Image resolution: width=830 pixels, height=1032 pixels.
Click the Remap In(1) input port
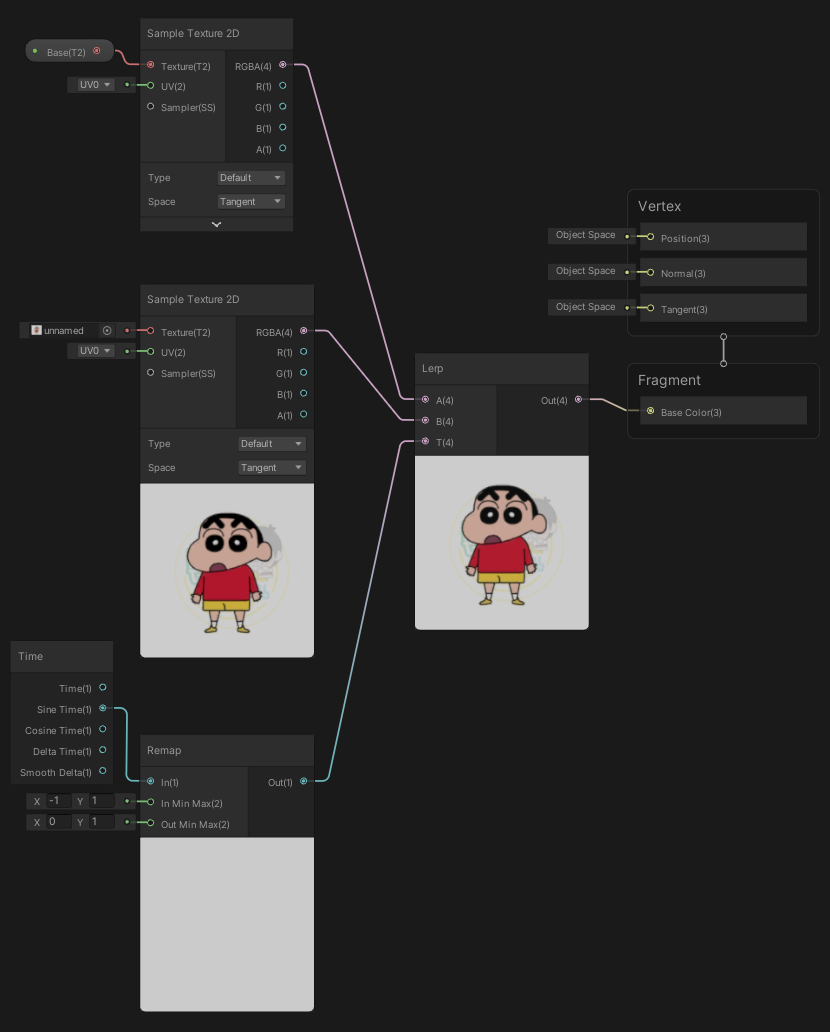(x=151, y=781)
